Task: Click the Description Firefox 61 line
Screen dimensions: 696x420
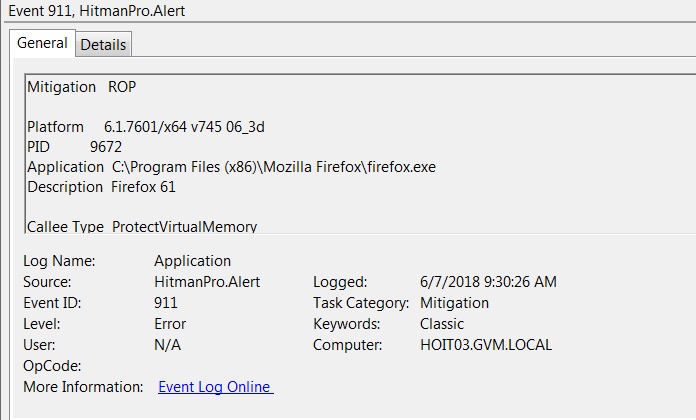Action: 102,187
